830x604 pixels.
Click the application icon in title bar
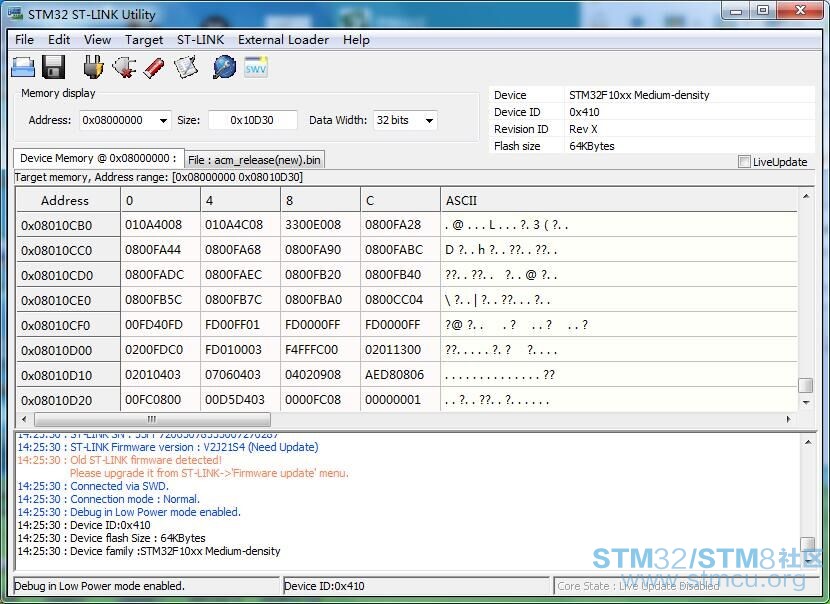tap(15, 13)
